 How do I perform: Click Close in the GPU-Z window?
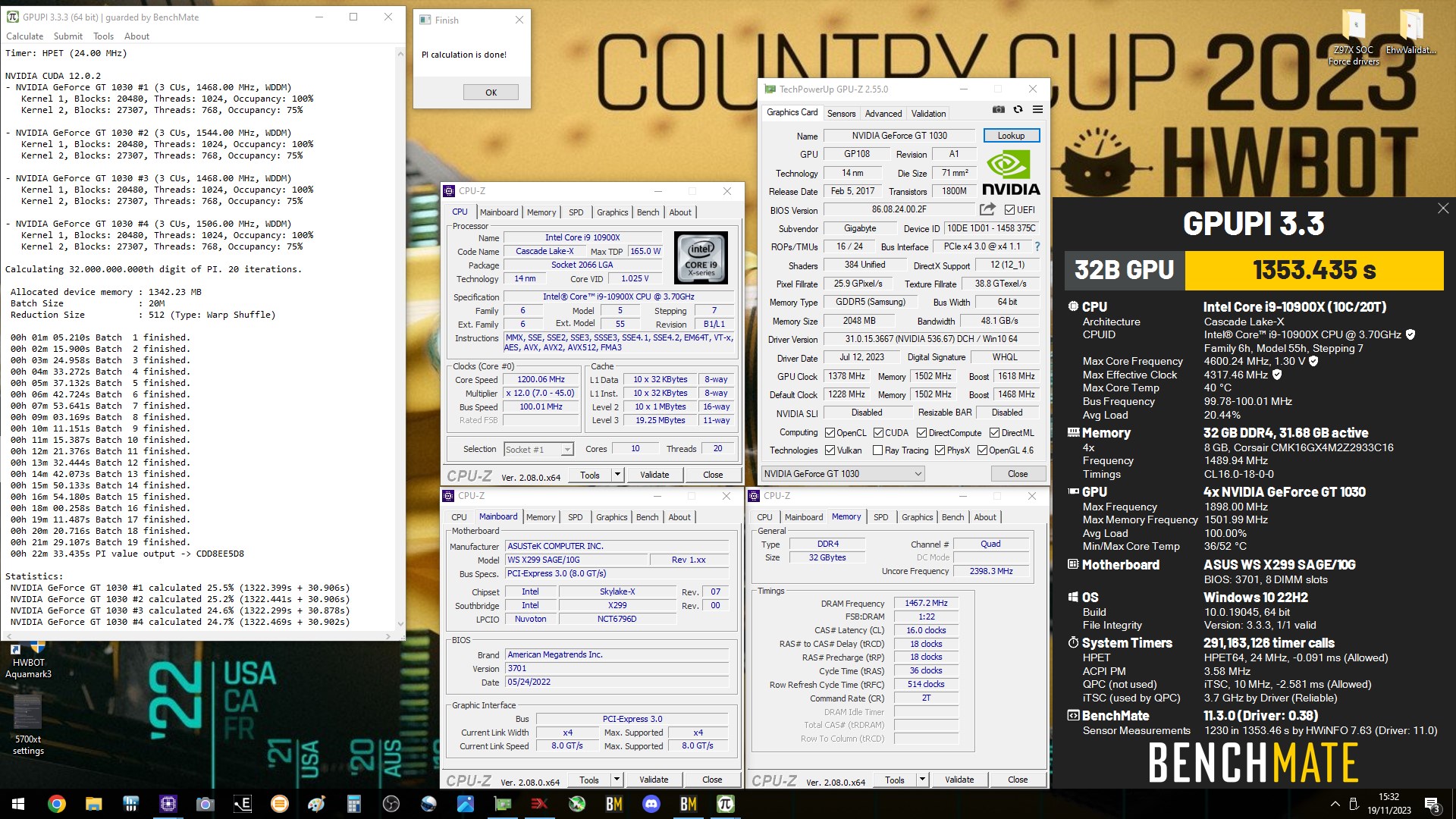point(1018,474)
